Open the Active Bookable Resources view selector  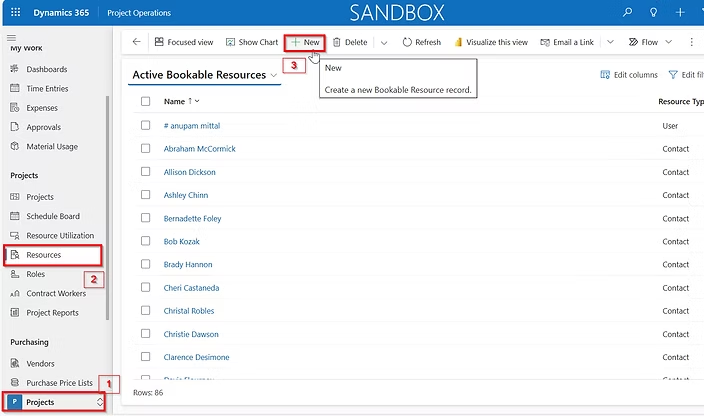point(205,75)
